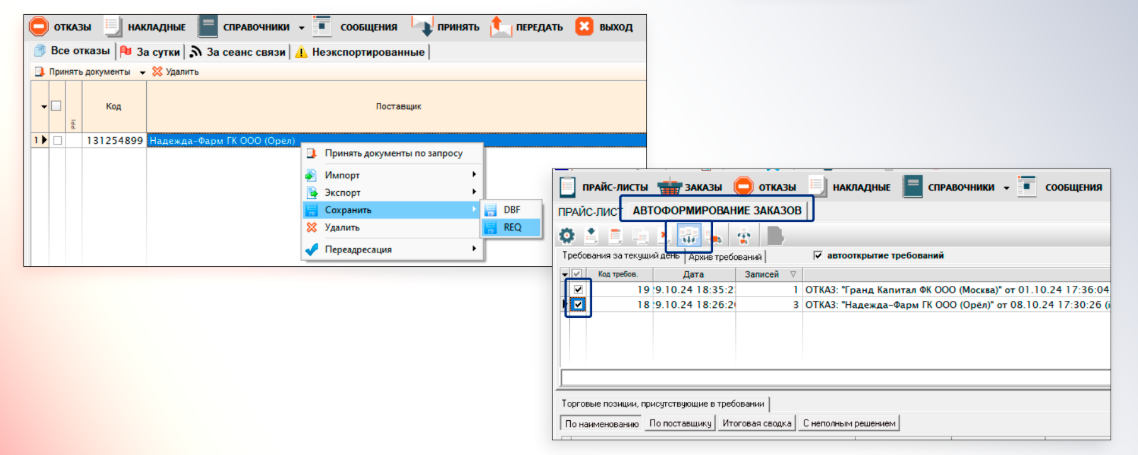The height and width of the screenshot is (455, 1138).
Task: Click the По поставщику button
Action: click(680, 424)
